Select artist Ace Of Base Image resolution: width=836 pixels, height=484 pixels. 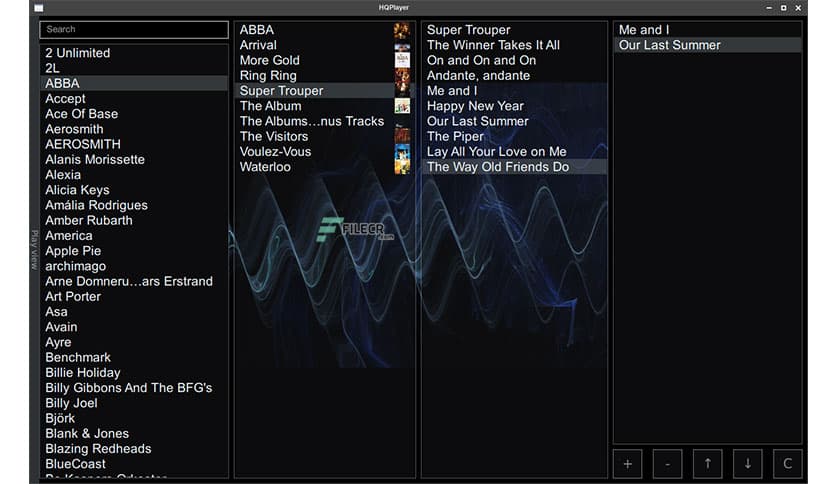pos(134,114)
